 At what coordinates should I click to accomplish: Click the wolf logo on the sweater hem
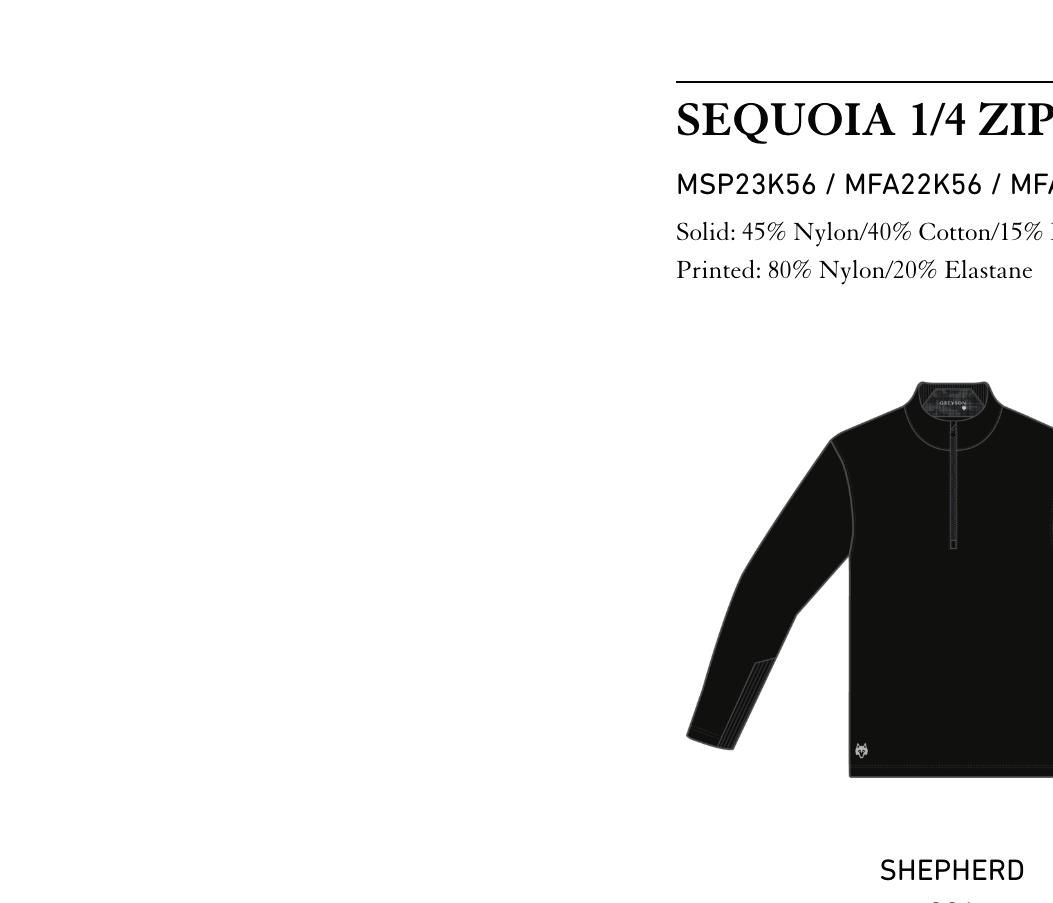point(863,750)
